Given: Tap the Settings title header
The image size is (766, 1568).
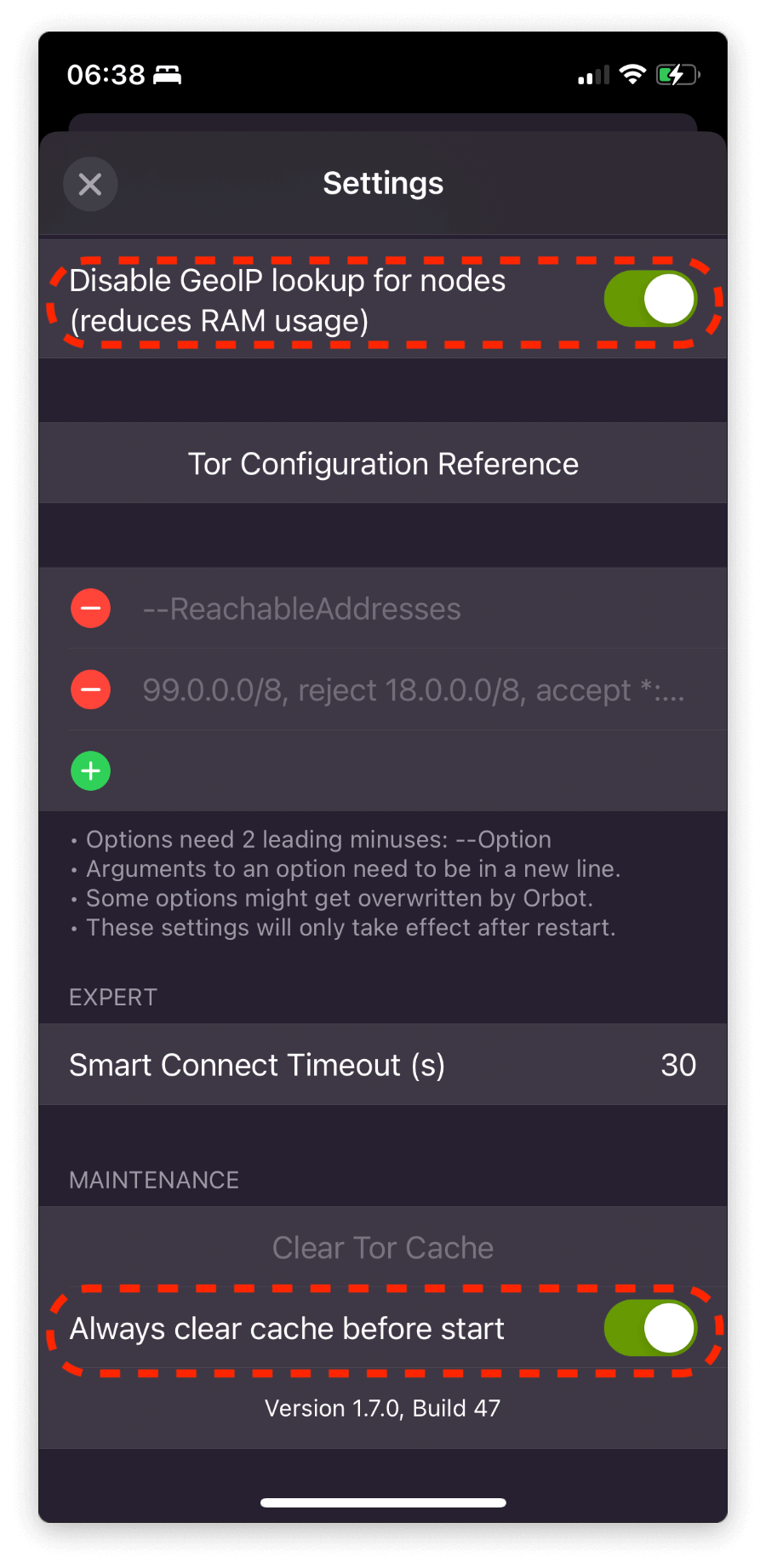Looking at the screenshot, I should [383, 183].
